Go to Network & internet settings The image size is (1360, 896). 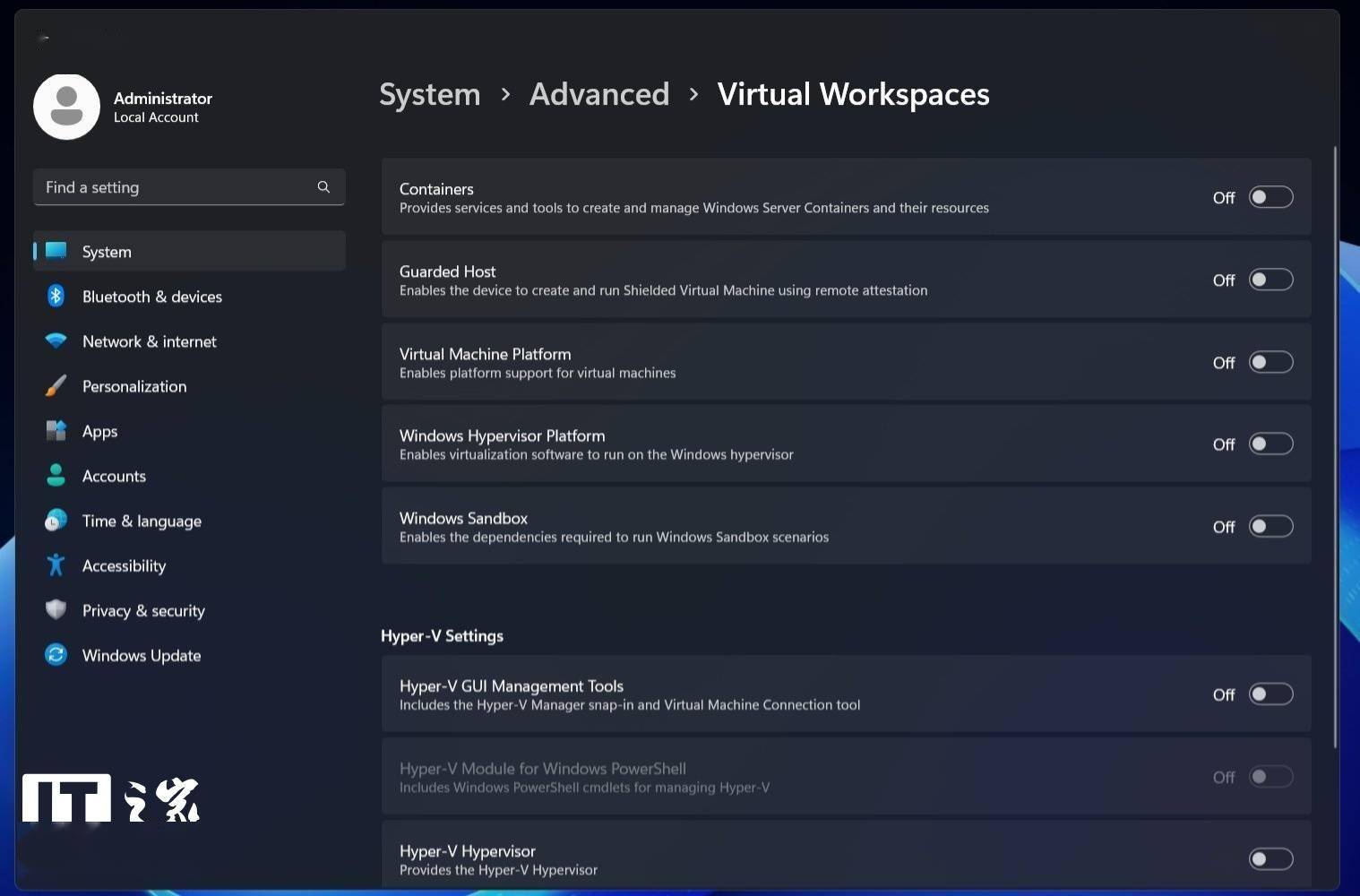(x=189, y=340)
